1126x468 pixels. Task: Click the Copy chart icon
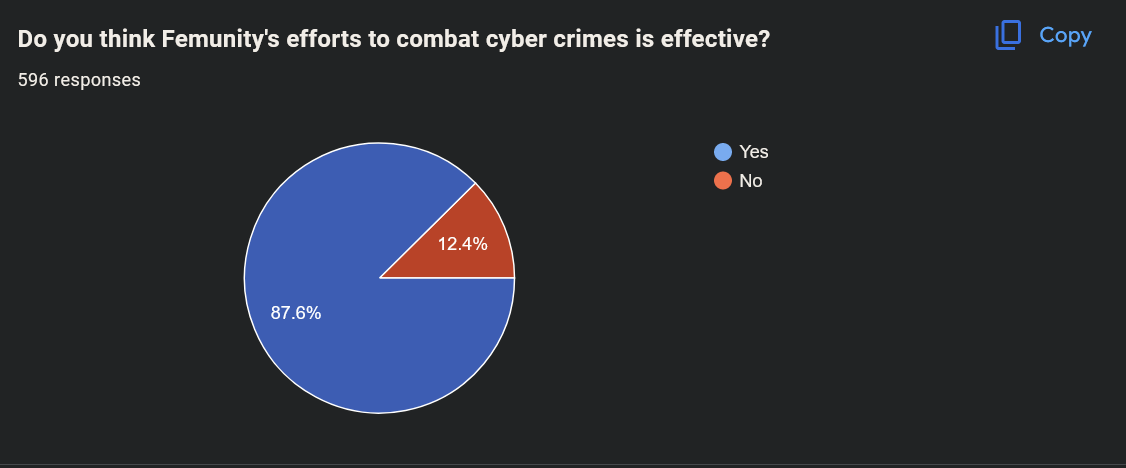coord(1008,35)
